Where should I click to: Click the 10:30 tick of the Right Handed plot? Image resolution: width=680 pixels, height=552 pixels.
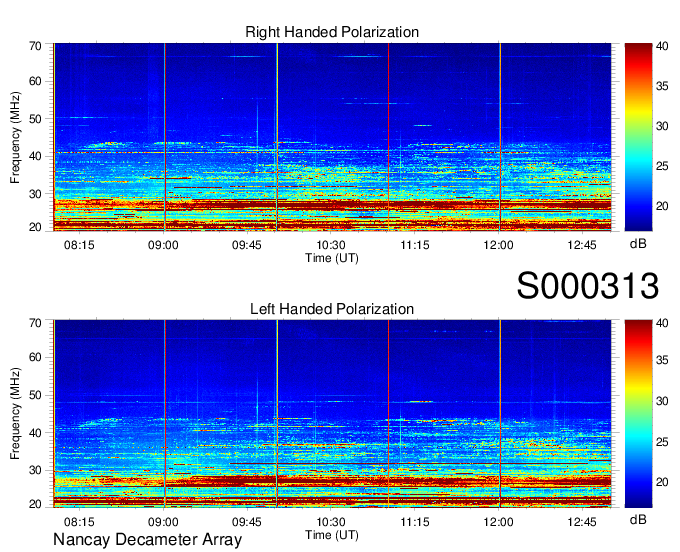click(330, 245)
